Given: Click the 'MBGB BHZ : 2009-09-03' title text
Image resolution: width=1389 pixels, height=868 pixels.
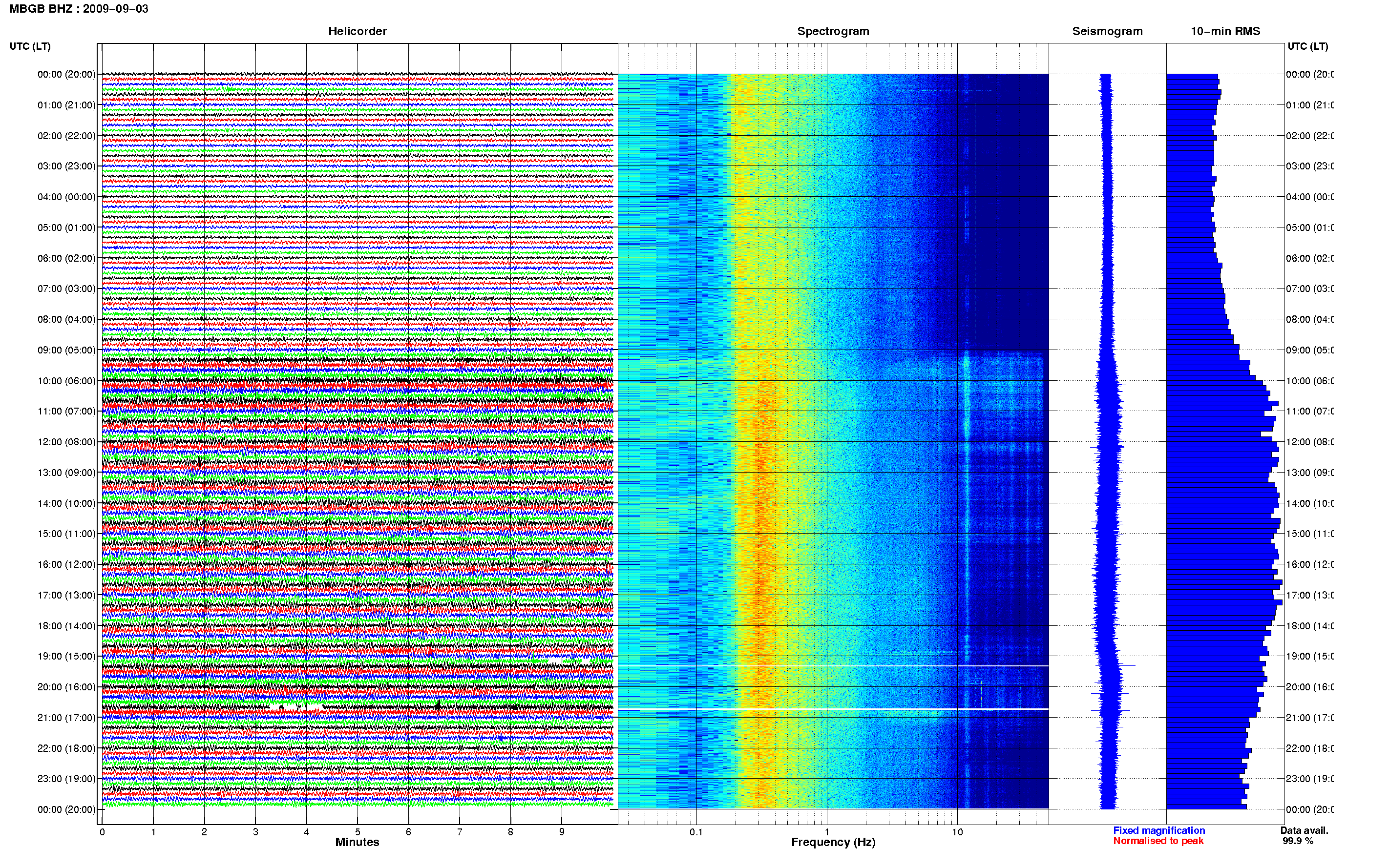Looking at the screenshot, I should 79,9.
